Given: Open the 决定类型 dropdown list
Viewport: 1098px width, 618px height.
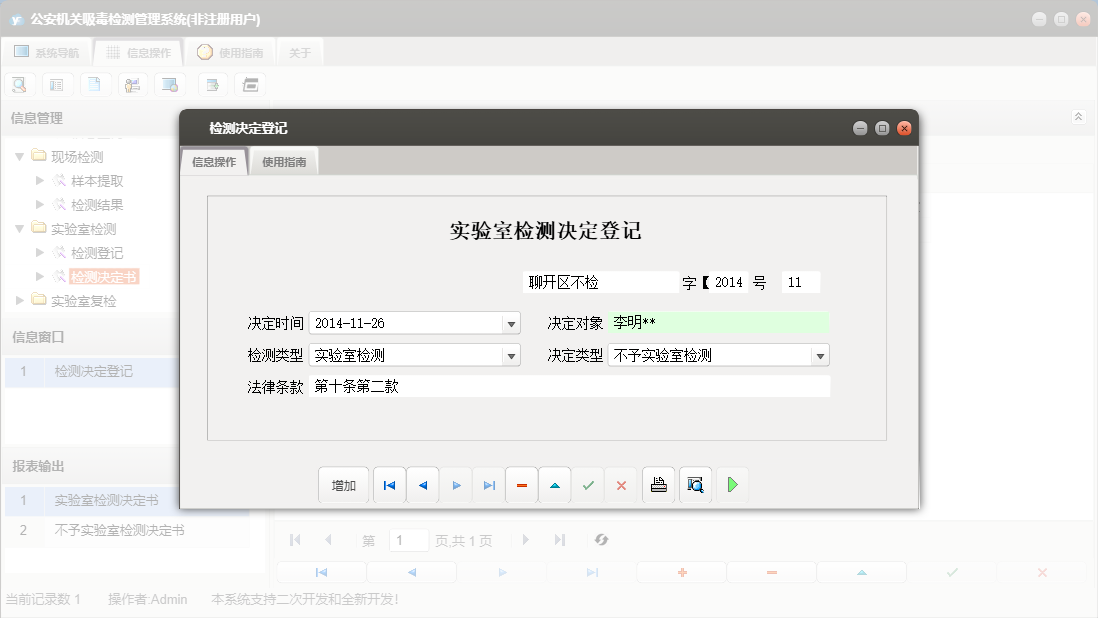Looking at the screenshot, I should 821,354.
